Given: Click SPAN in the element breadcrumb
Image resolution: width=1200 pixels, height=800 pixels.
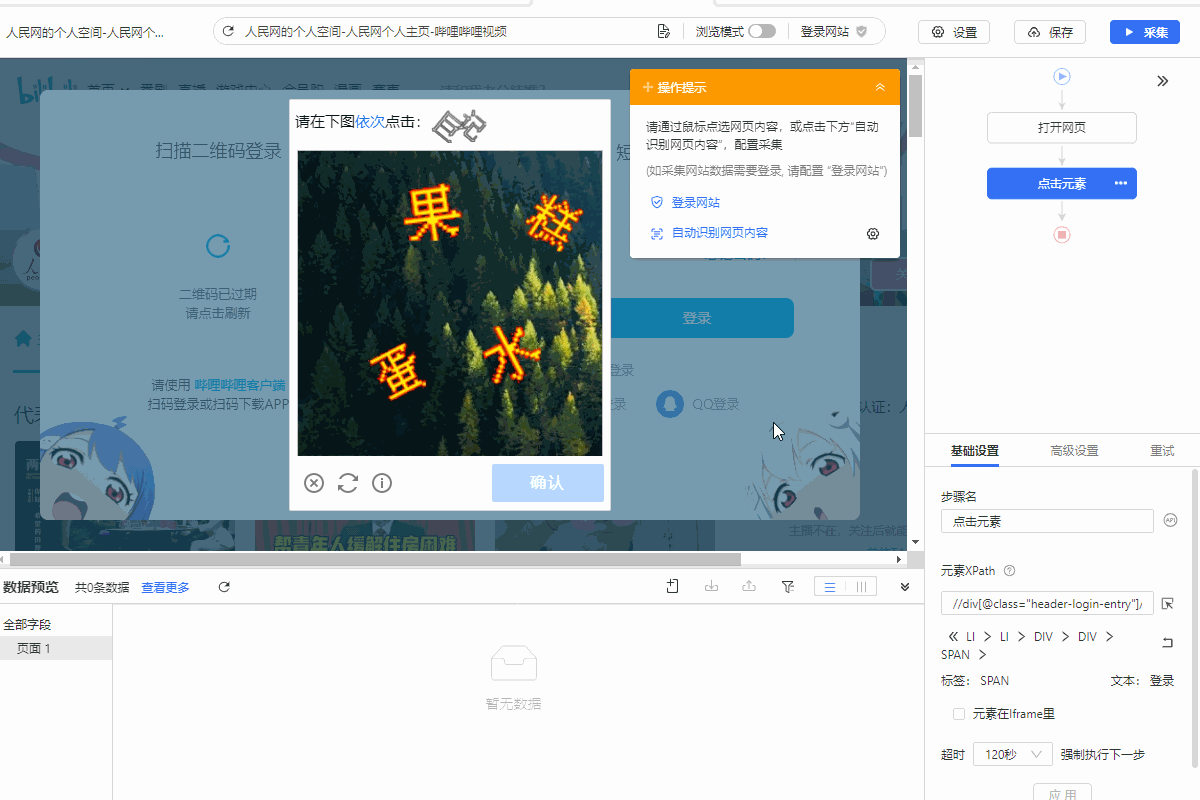Looking at the screenshot, I should [955, 654].
